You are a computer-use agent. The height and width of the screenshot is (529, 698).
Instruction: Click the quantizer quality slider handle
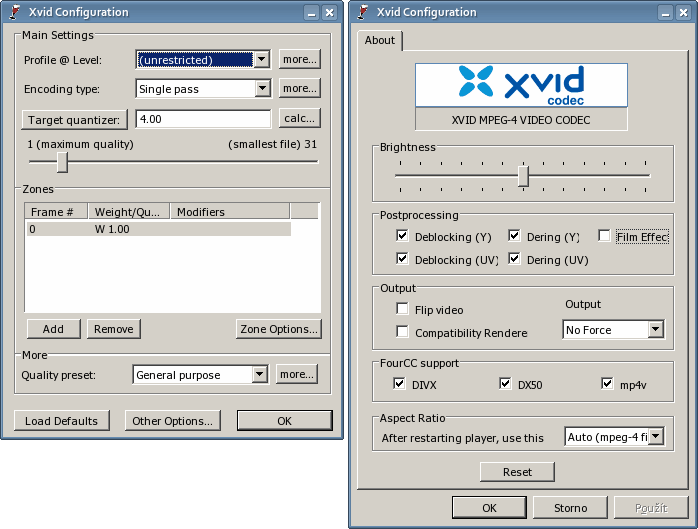(62, 162)
